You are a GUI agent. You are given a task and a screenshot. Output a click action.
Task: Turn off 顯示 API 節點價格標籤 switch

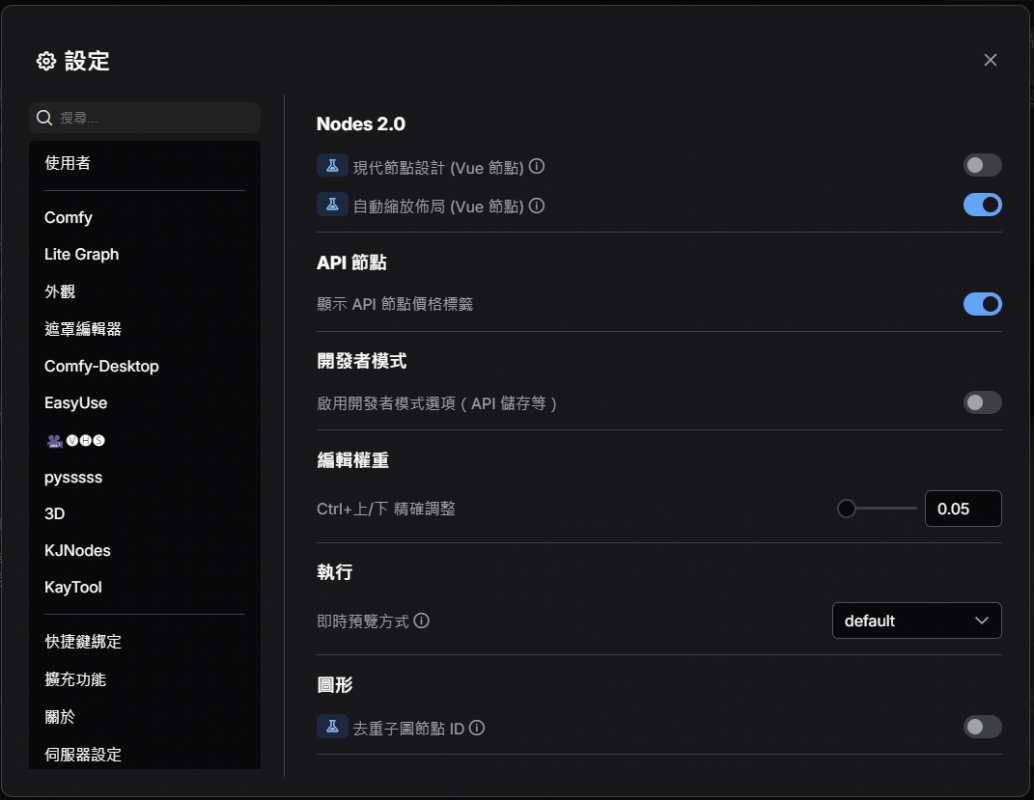(982, 304)
